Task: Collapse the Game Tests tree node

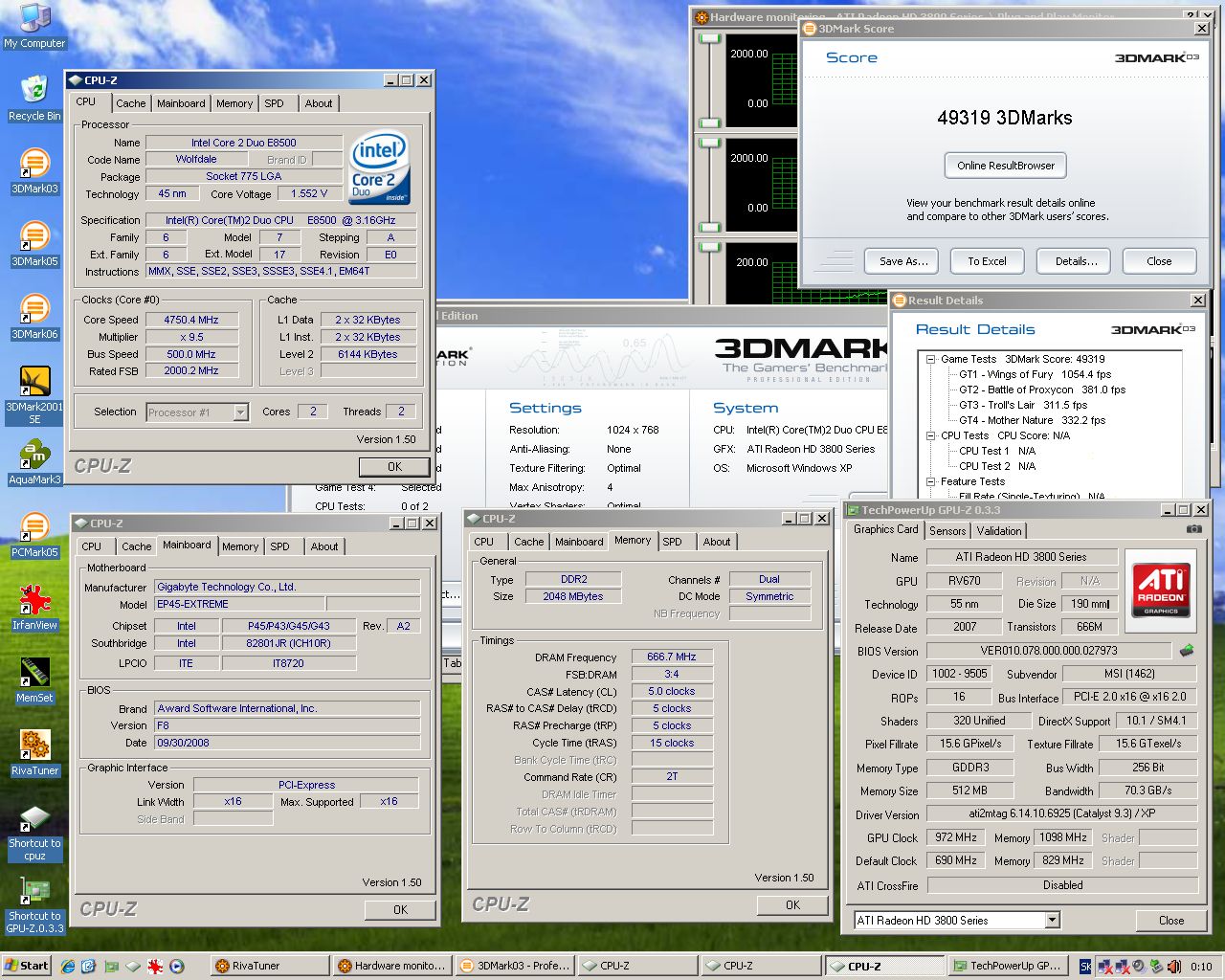Action: tap(930, 359)
